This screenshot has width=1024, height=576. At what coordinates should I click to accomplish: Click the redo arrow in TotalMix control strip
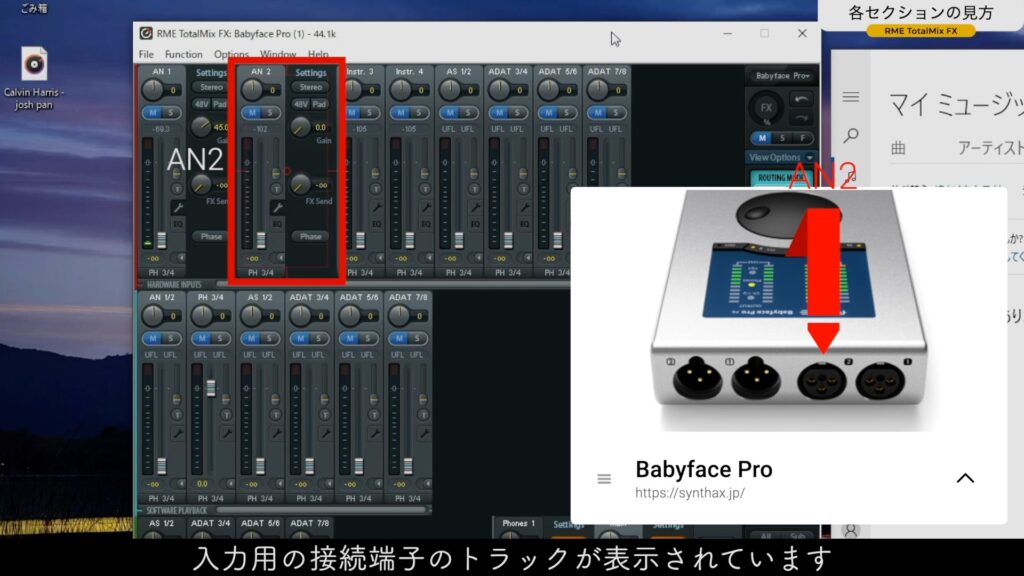point(801,118)
